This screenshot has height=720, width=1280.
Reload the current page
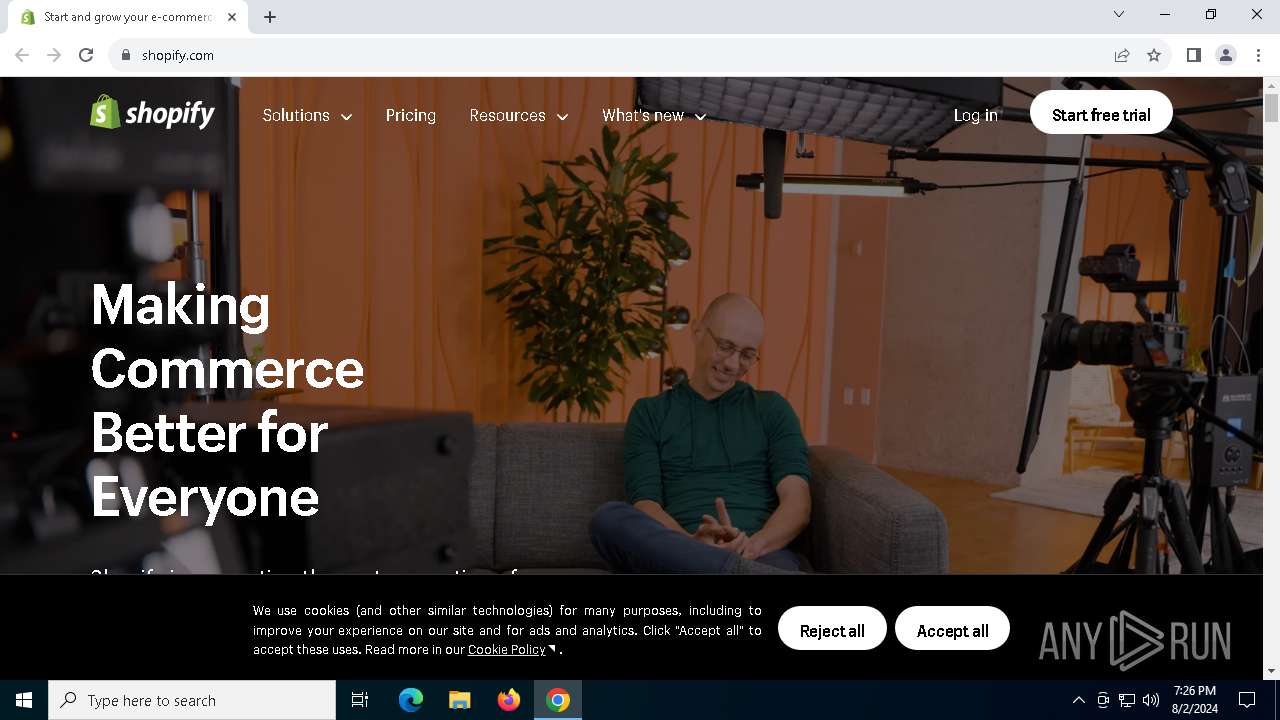pos(86,55)
